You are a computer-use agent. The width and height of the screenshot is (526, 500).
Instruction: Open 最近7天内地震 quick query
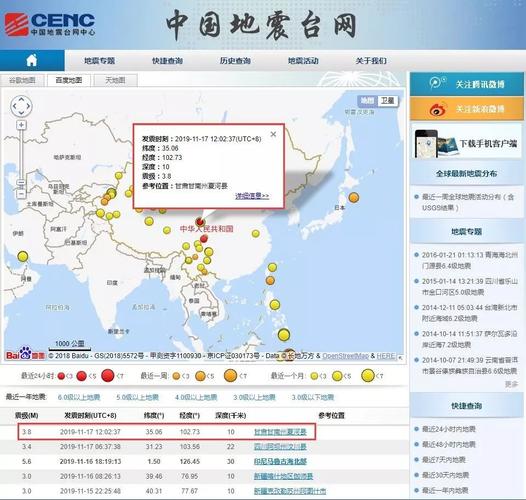(444, 460)
